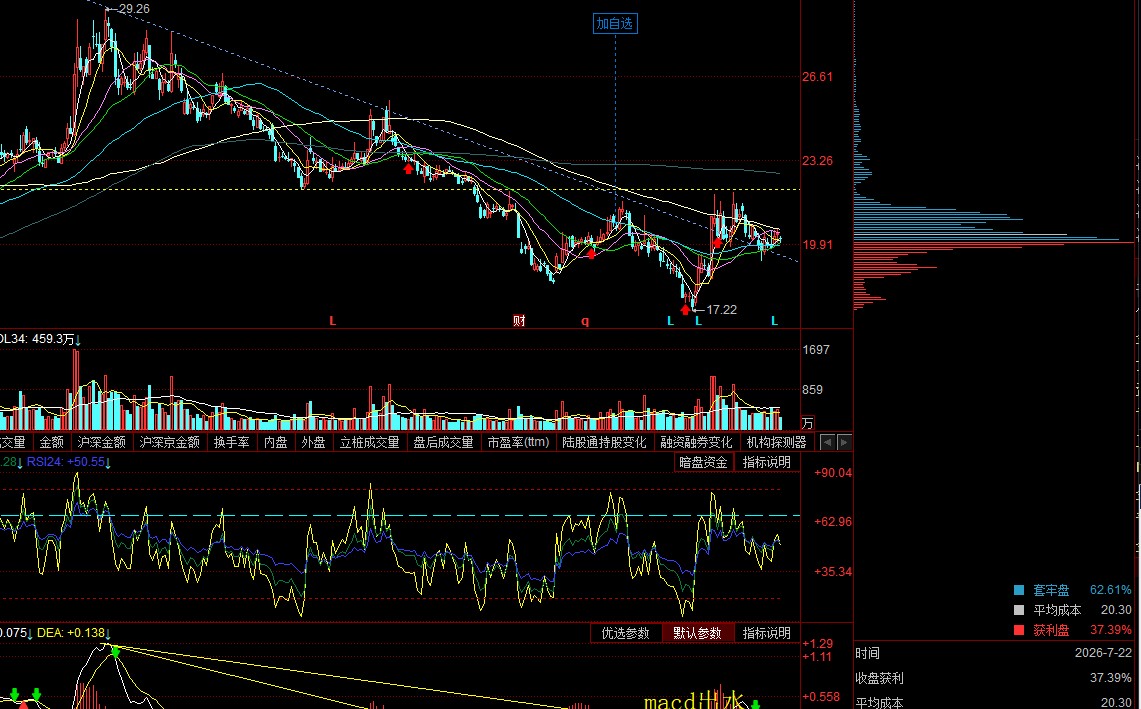1141x709 pixels.
Task: Open the 机构探测器 tab
Action: [776, 443]
